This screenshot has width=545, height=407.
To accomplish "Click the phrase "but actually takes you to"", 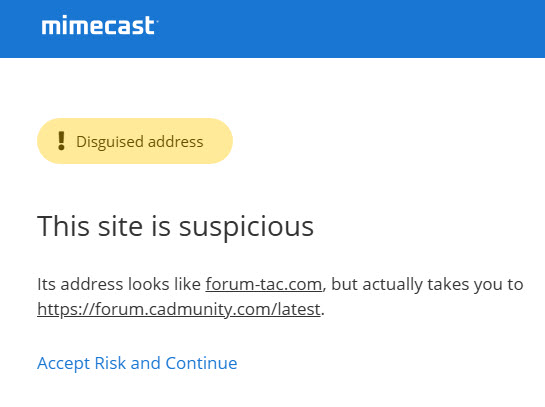I will point(427,284).
